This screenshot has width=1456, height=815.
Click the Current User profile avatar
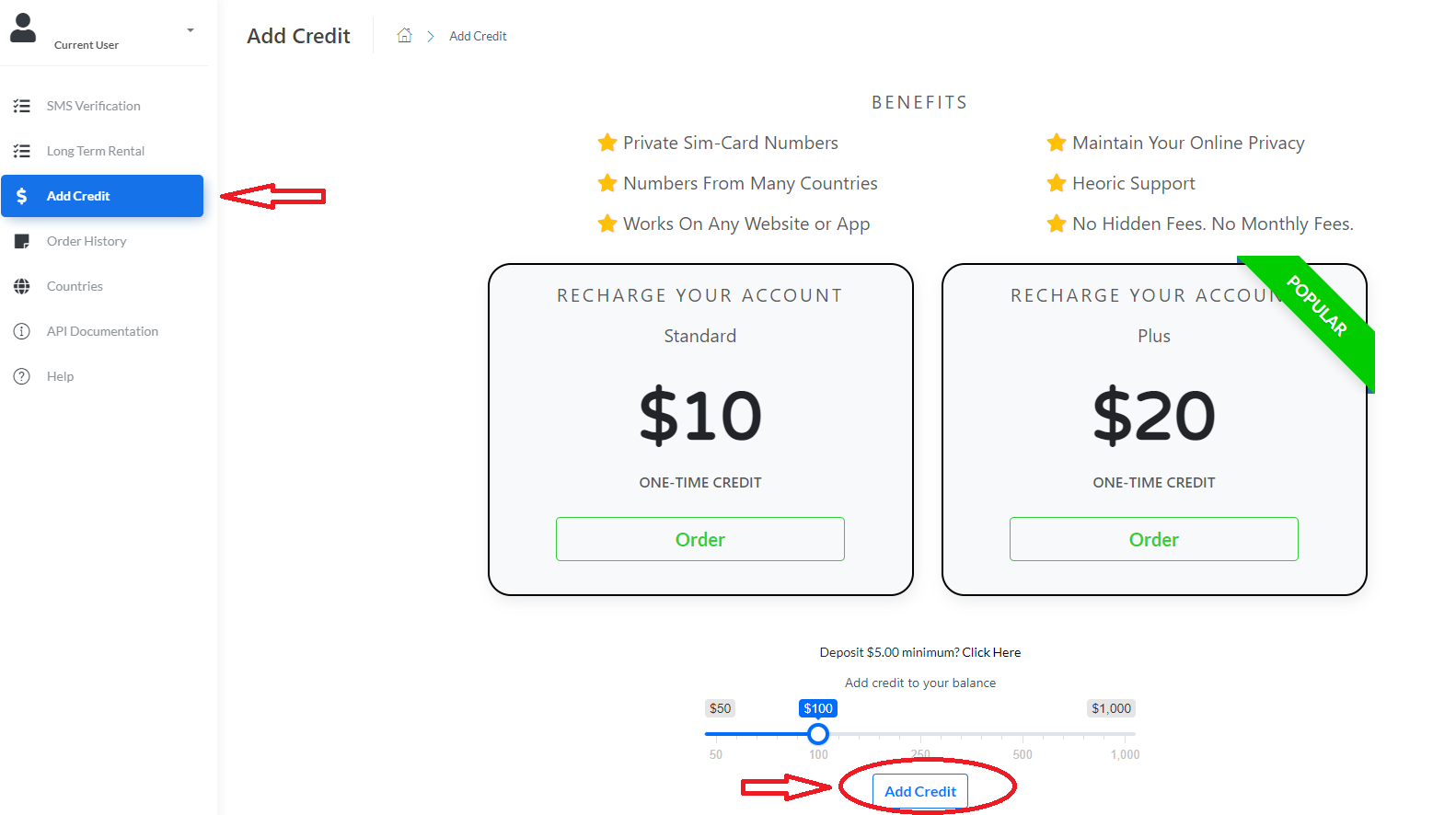(x=23, y=28)
